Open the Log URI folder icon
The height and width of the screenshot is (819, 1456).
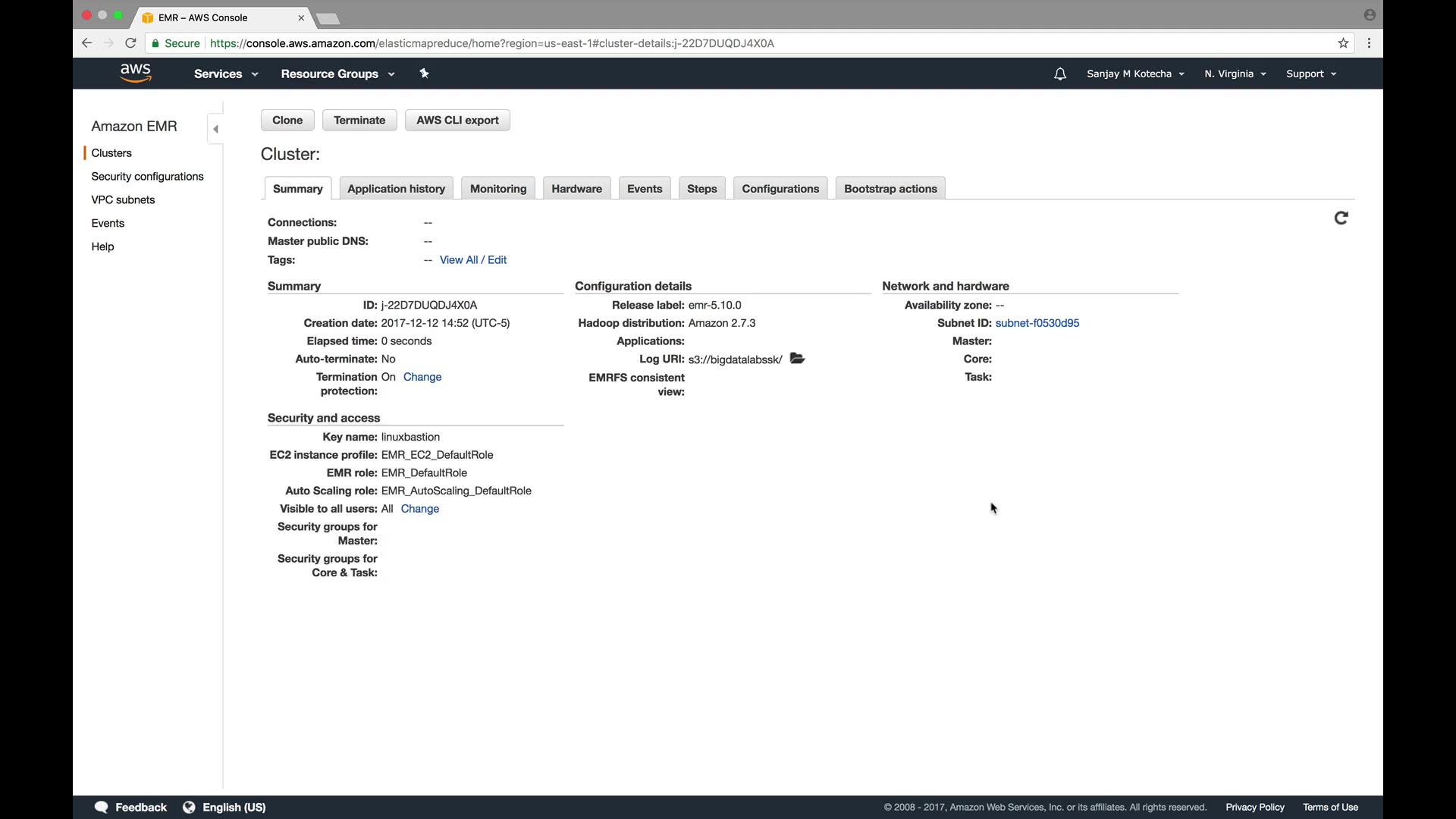[797, 359]
